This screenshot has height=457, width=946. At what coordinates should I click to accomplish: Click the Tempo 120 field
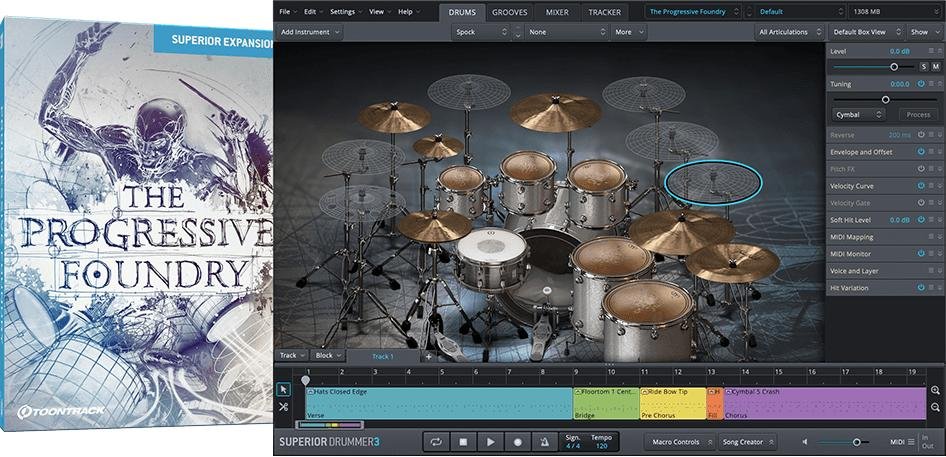click(x=602, y=442)
